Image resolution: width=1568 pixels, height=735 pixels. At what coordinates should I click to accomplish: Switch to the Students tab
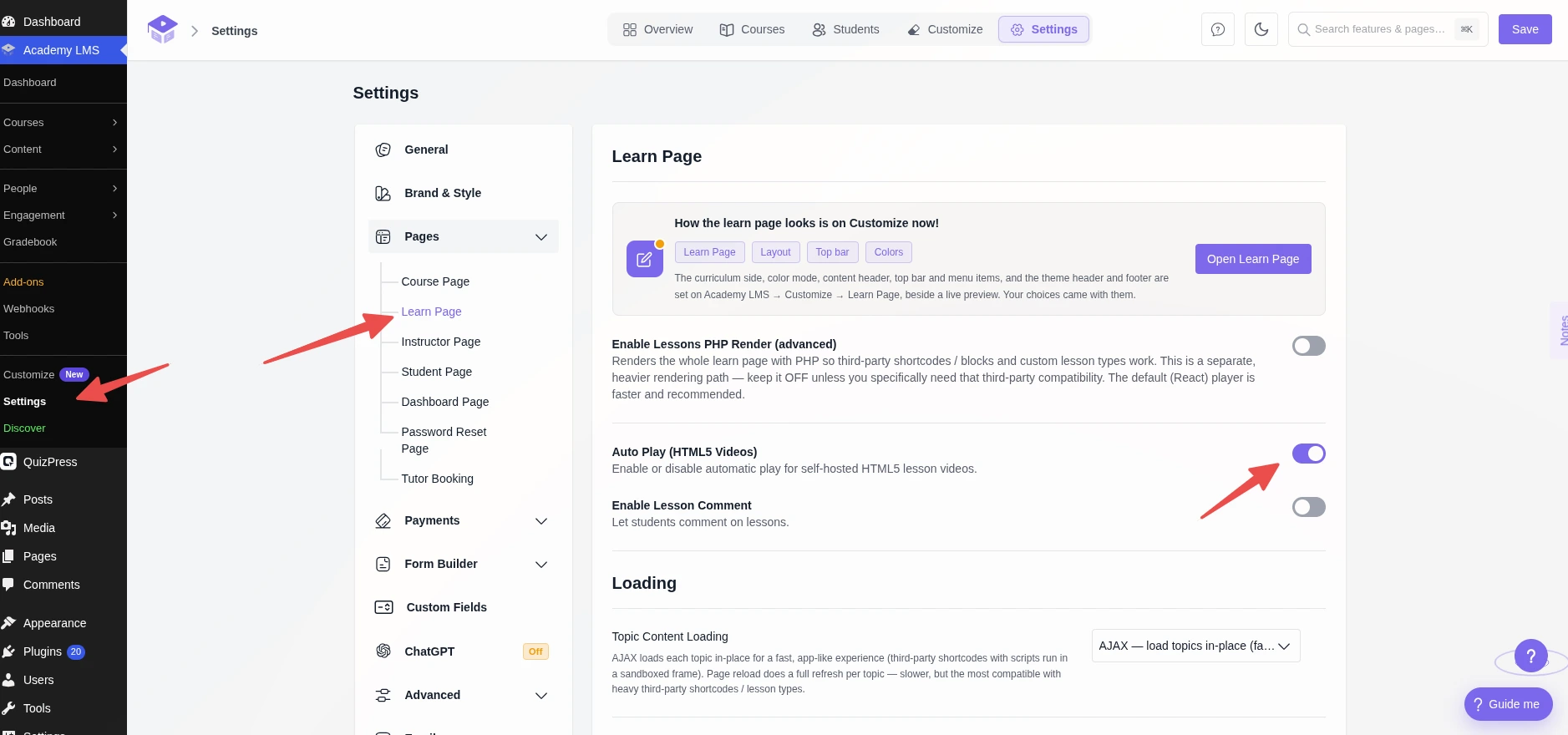(845, 29)
